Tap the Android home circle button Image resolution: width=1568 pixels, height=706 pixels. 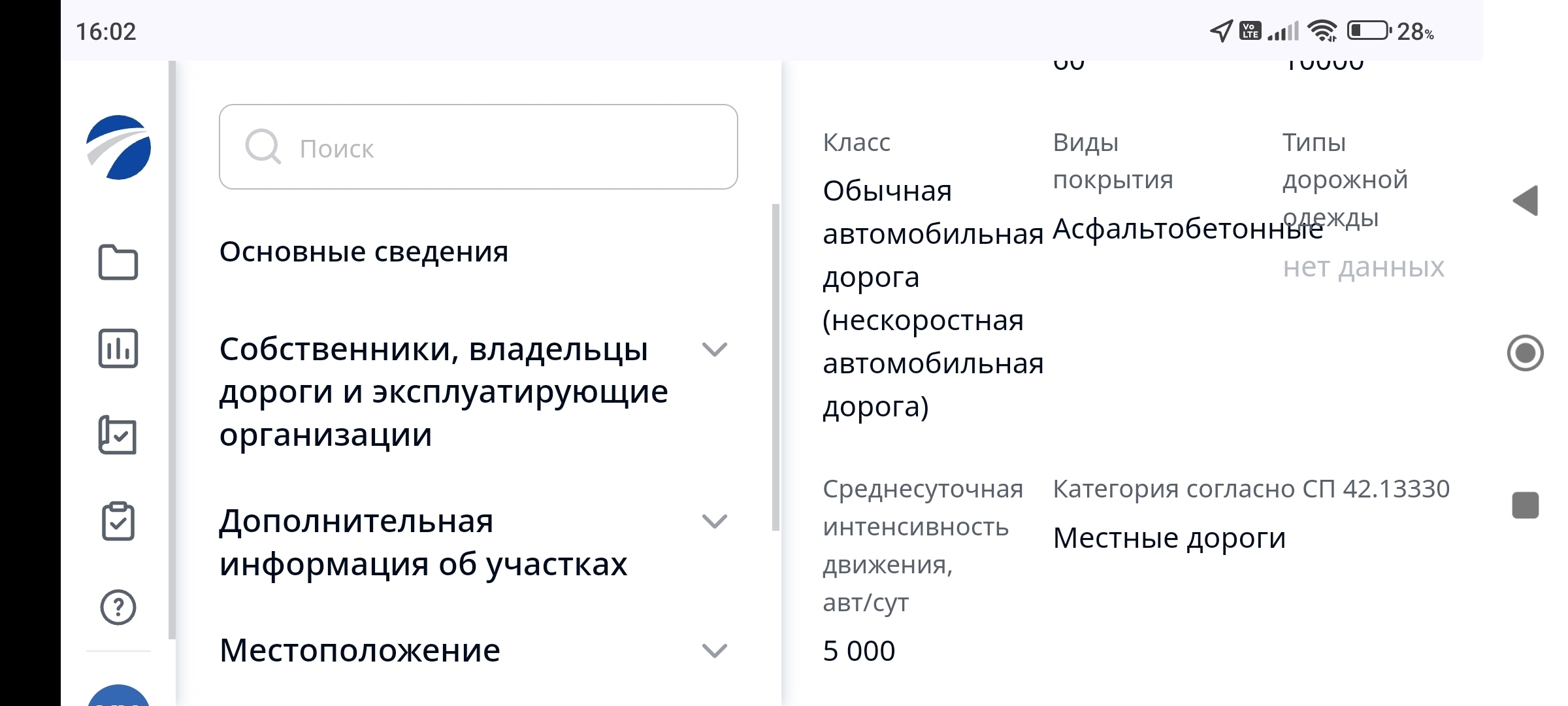(1526, 353)
